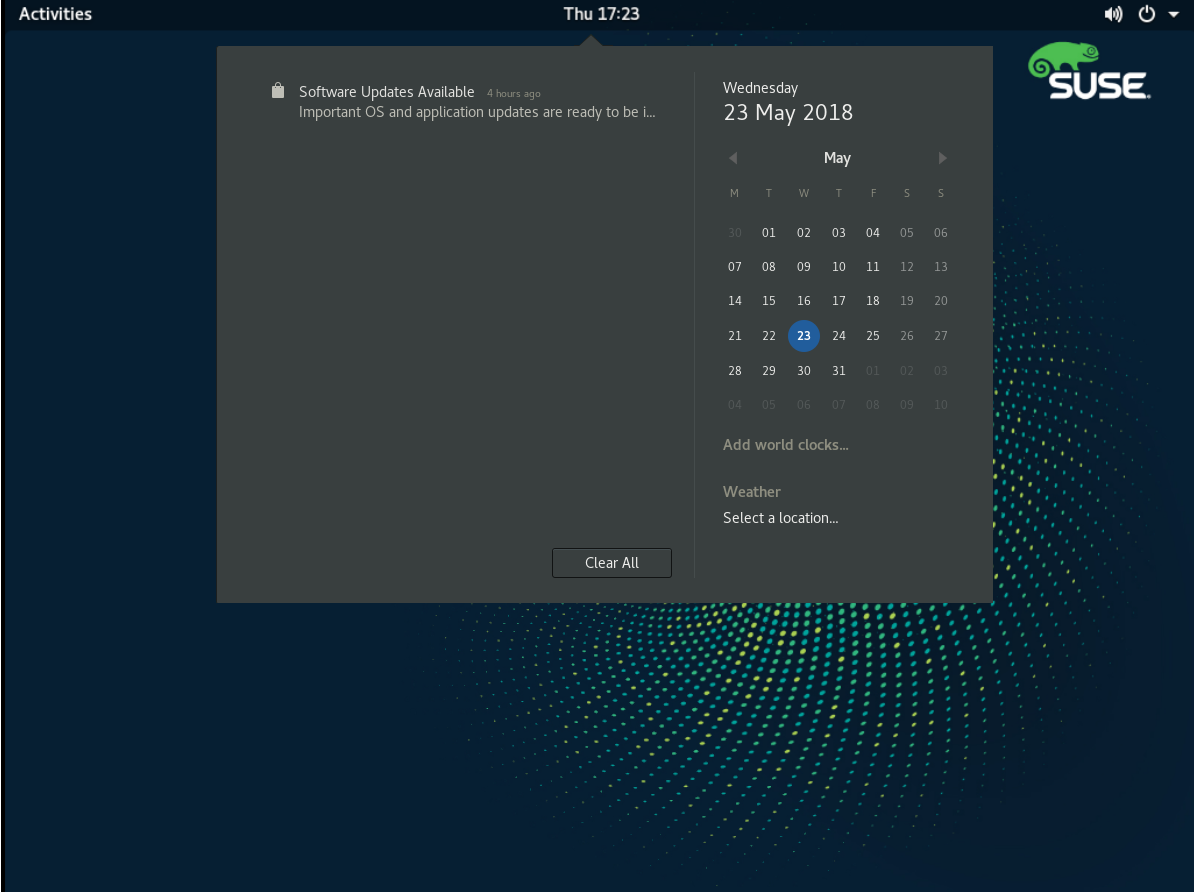The height and width of the screenshot is (892, 1194).
Task: Choose Select a location for weather
Action: 780,518
